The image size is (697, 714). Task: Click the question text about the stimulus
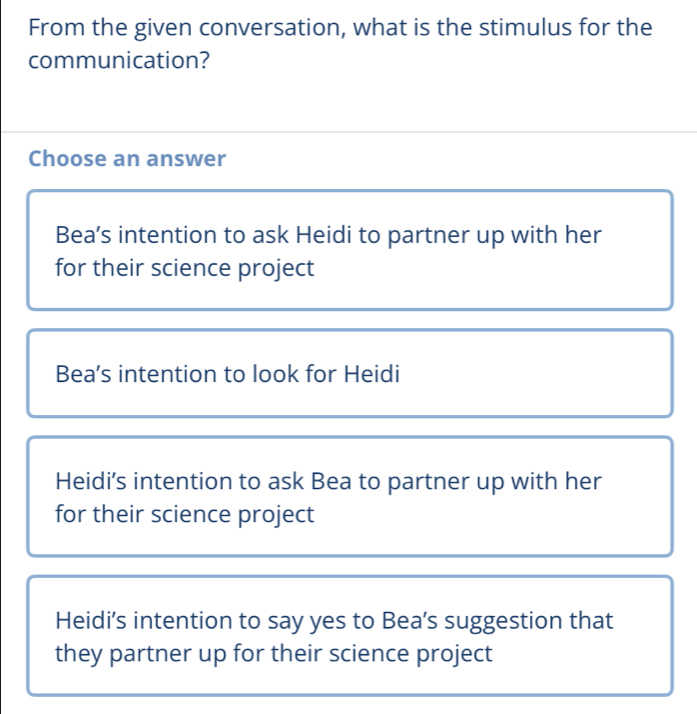tap(340, 43)
